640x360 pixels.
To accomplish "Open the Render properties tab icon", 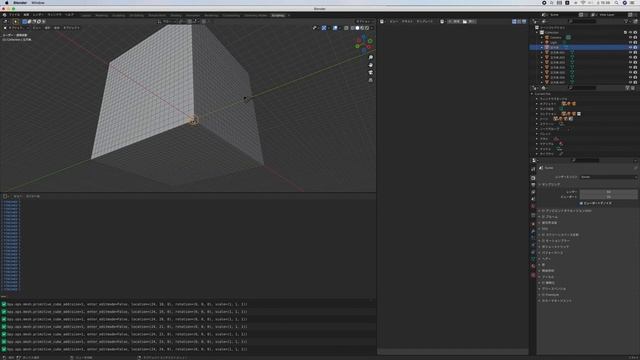I will (x=533, y=178).
